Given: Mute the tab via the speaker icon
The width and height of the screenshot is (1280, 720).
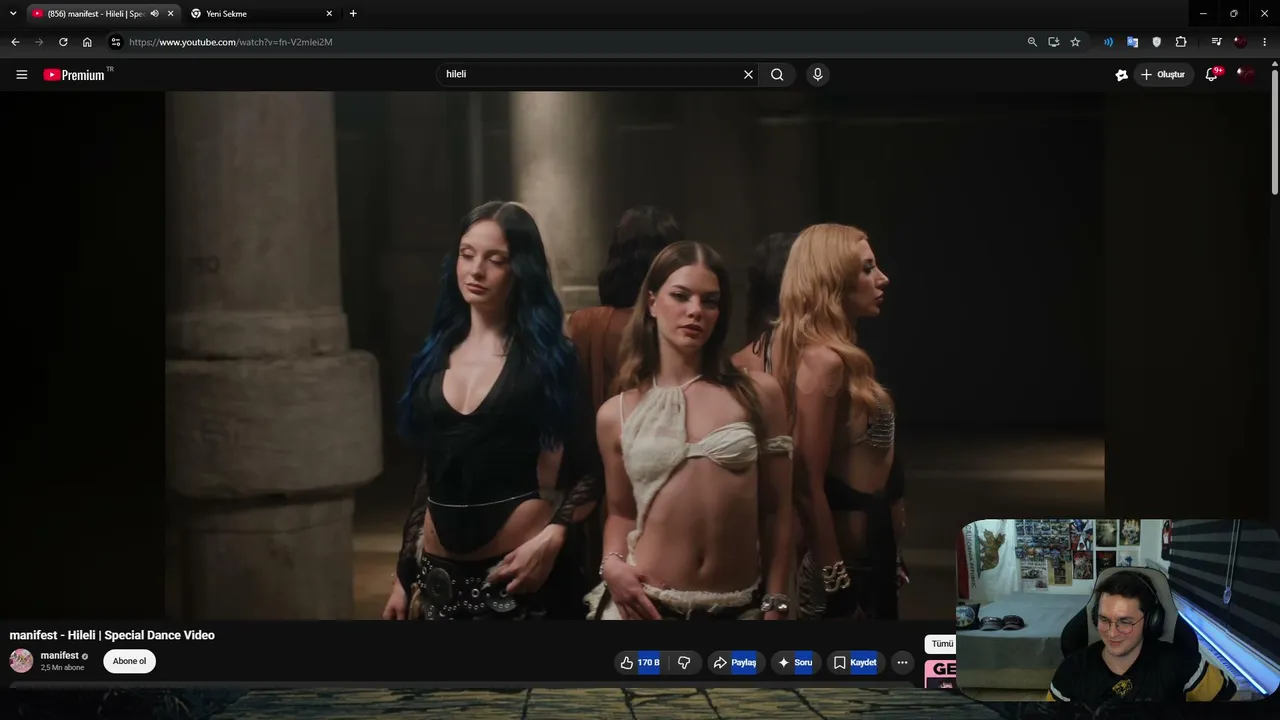Looking at the screenshot, I should pos(154,14).
